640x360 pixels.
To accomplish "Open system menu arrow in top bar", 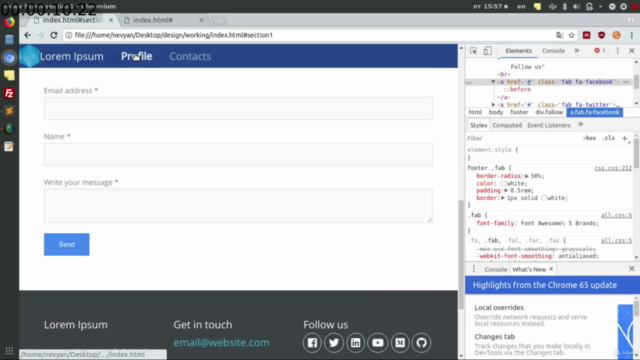I will click(x=600, y=7).
